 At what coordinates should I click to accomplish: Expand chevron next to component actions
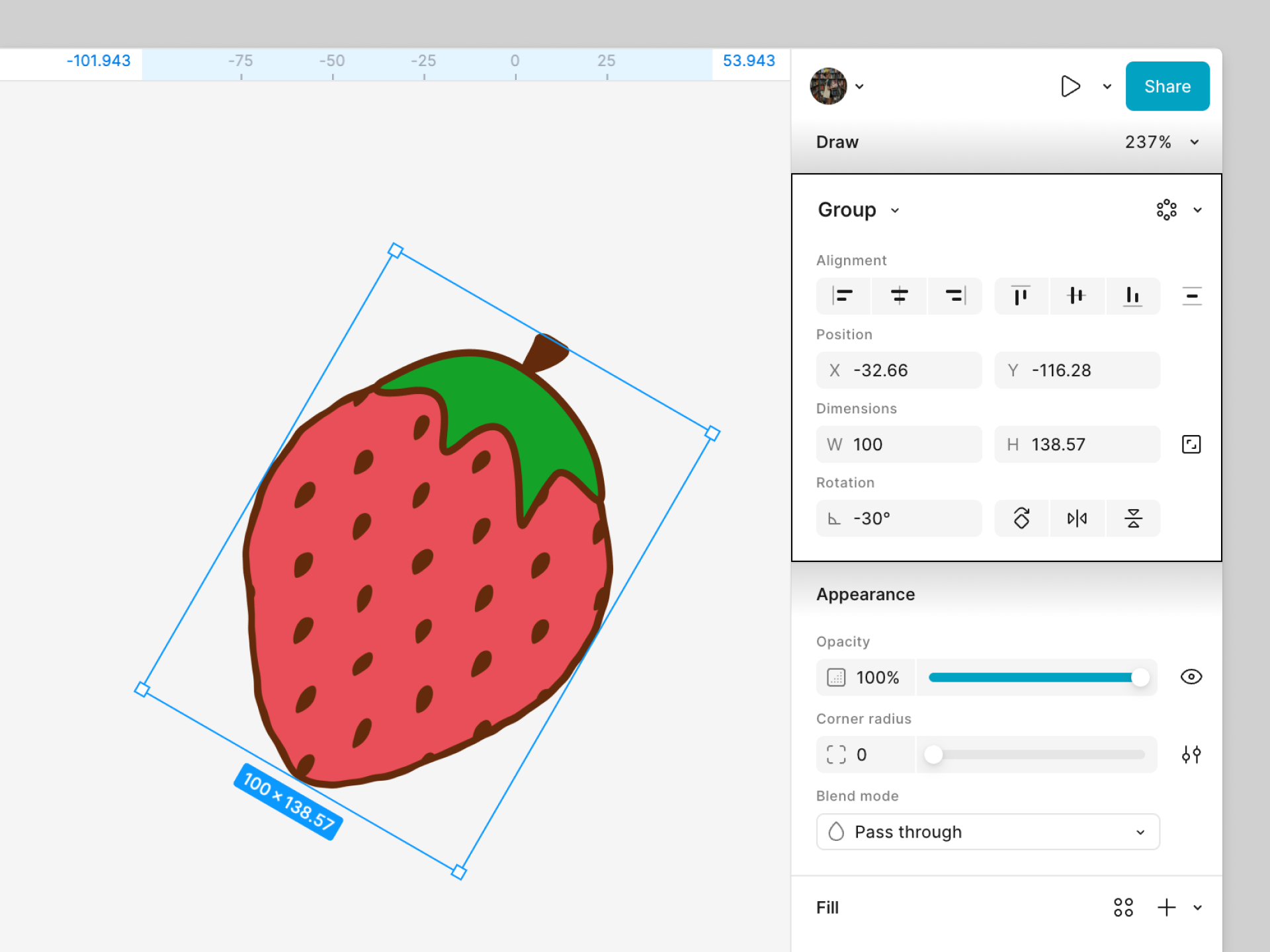(x=1197, y=210)
